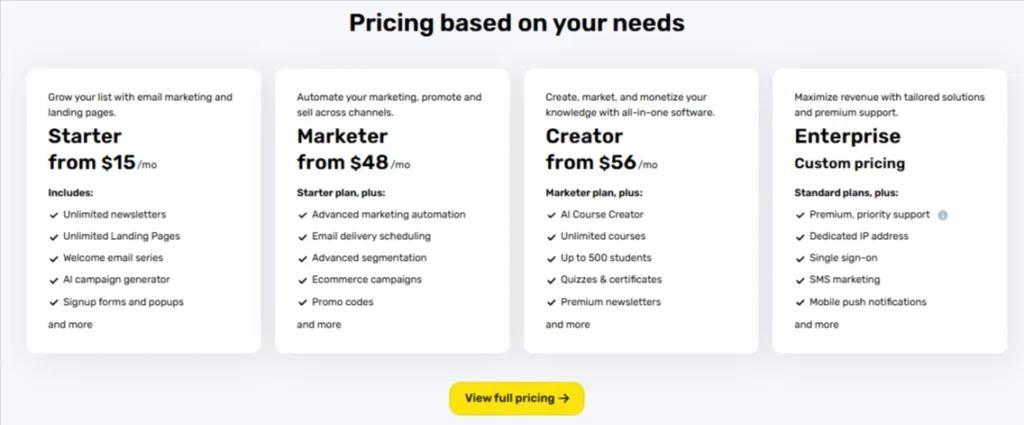This screenshot has height=425, width=1024.
Task: Click checkmark next to Unlimited newsletters
Action: [x=54, y=215]
